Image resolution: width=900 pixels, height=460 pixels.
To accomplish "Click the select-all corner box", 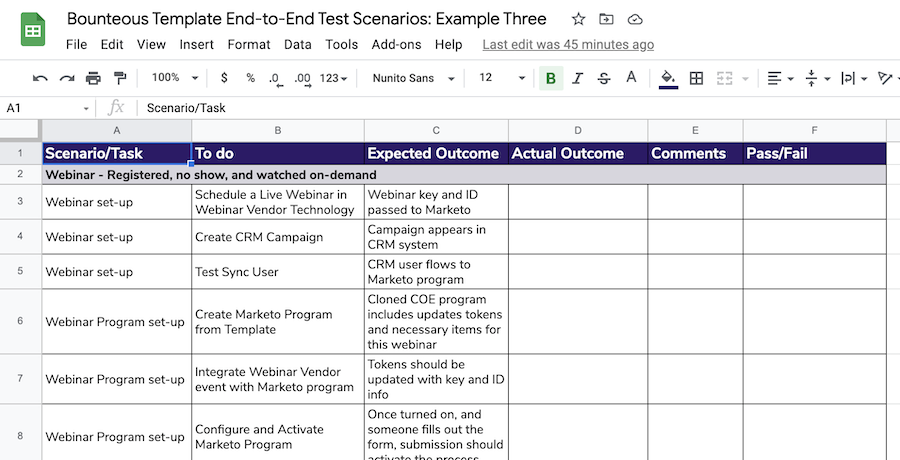I will pyautogui.click(x=20, y=130).
